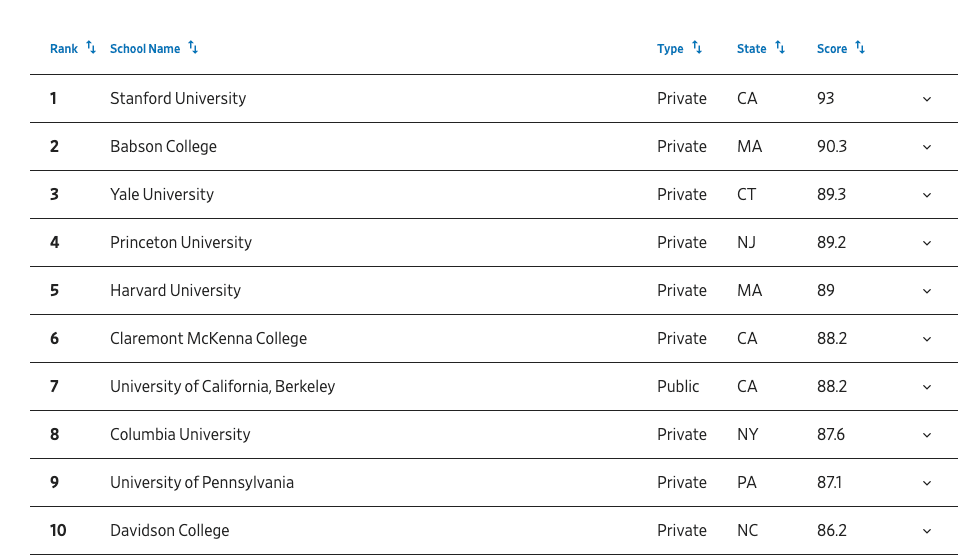Image resolution: width=979 pixels, height=559 pixels.
Task: Expand the Stanford University row chevron
Action: pos(927,99)
